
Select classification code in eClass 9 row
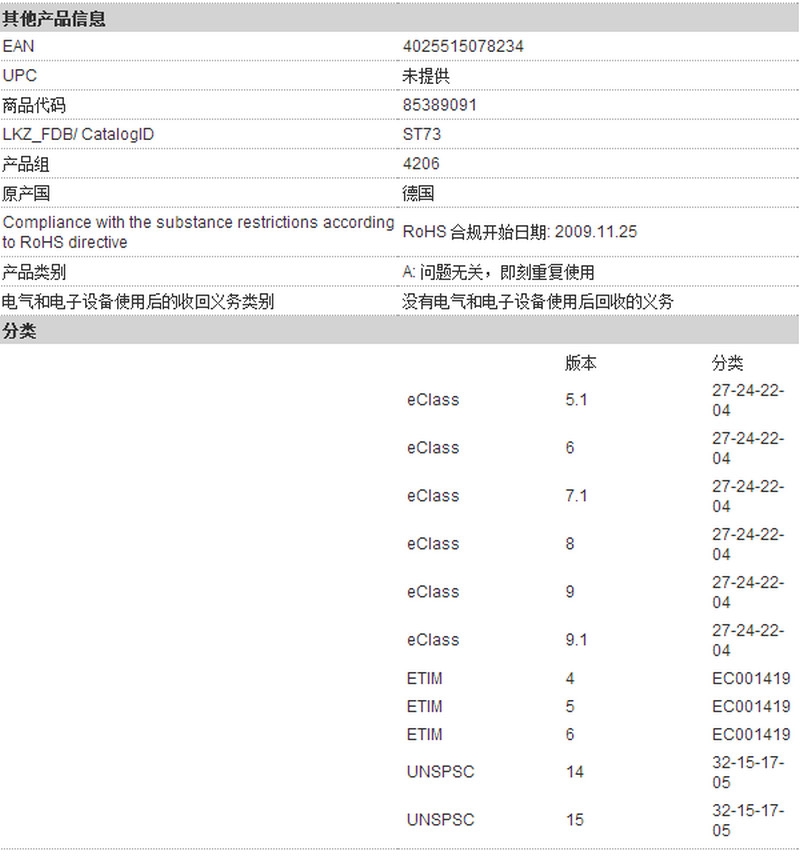coord(748,592)
